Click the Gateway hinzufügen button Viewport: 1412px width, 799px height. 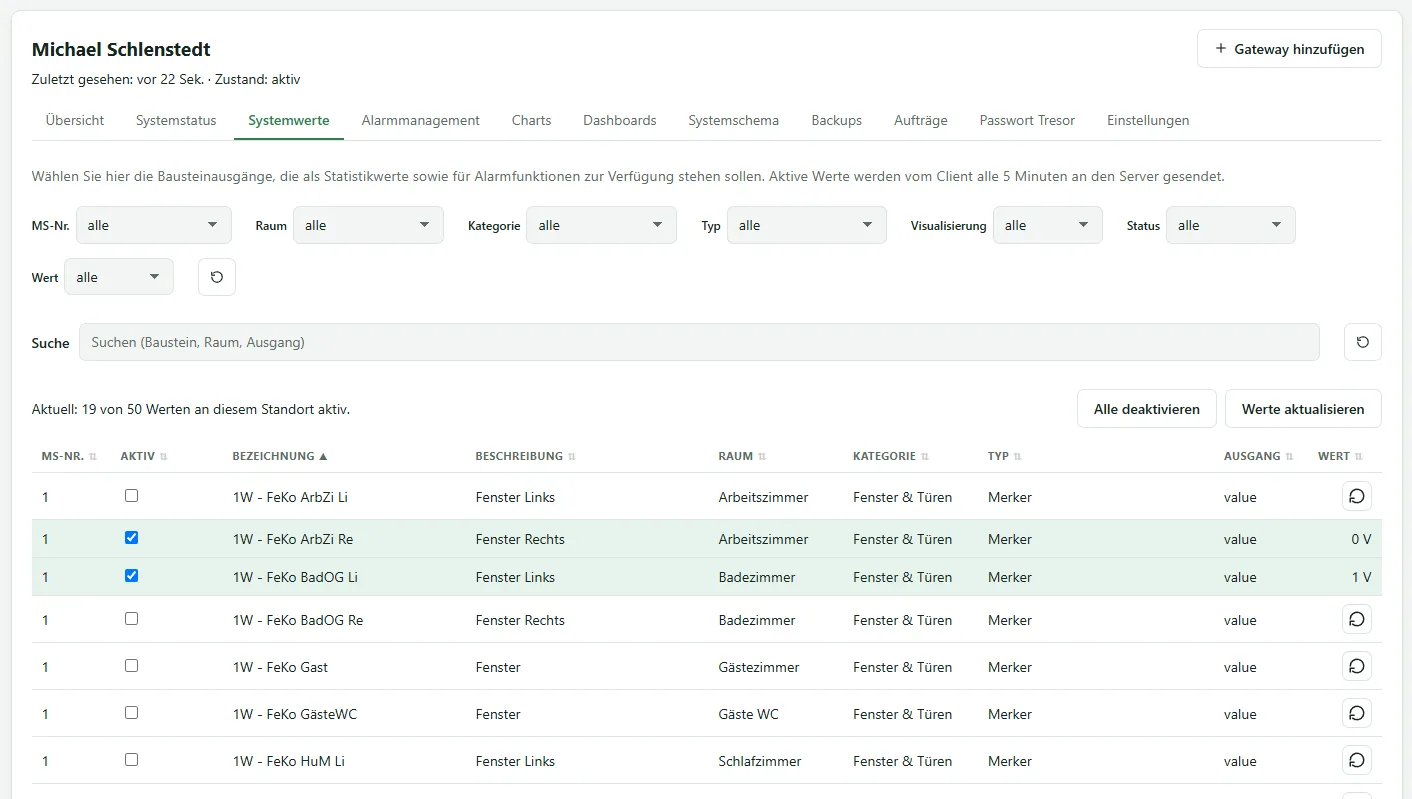click(1289, 49)
